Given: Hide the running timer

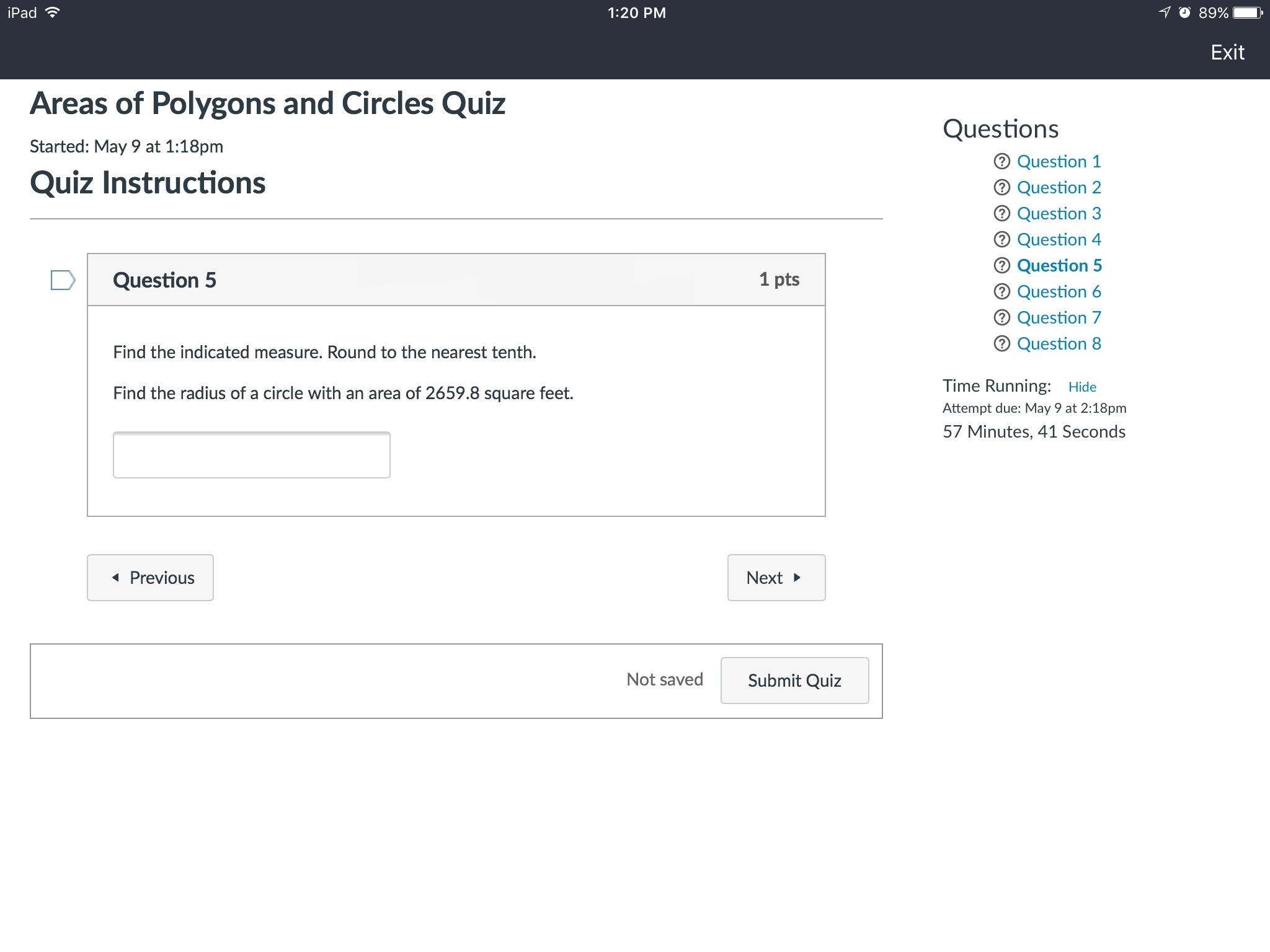Looking at the screenshot, I should 1082,387.
